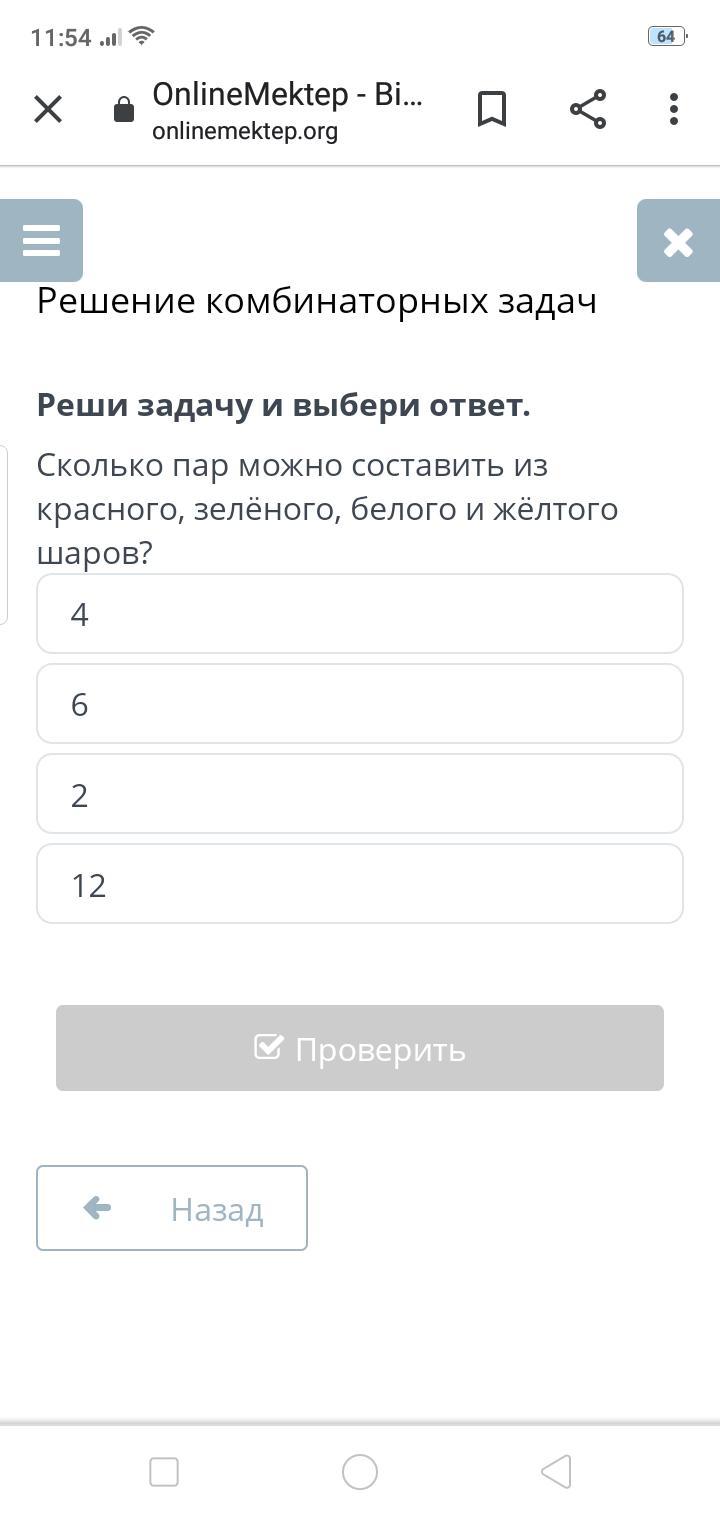Select answer option 12

360,884
